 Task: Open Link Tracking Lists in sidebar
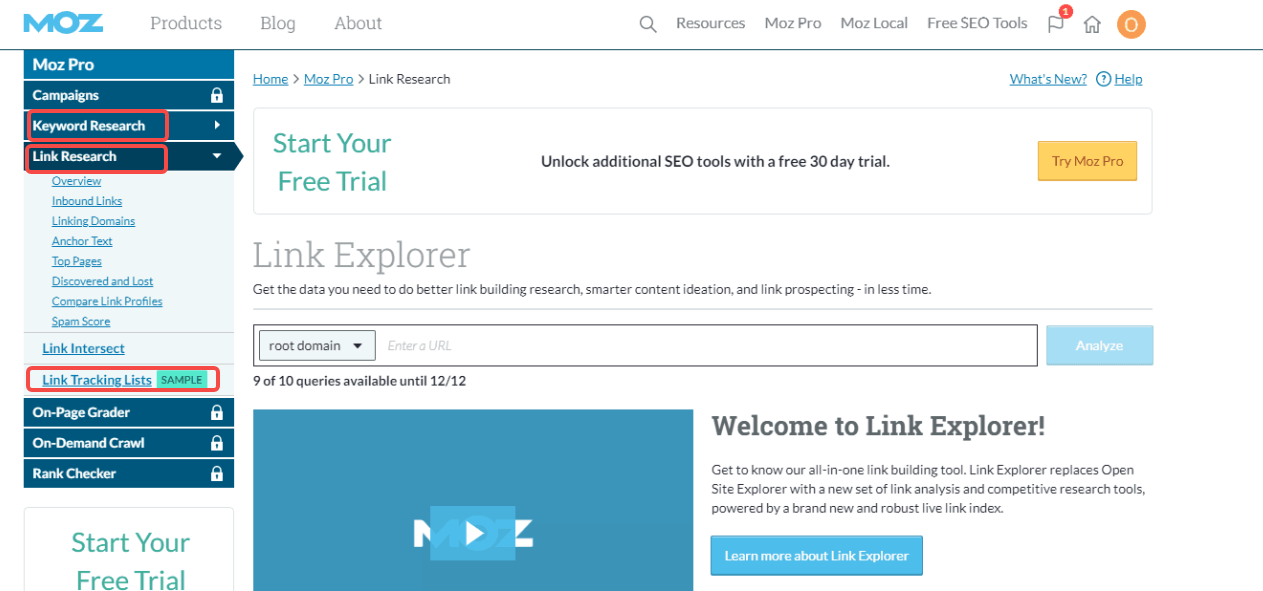point(97,380)
